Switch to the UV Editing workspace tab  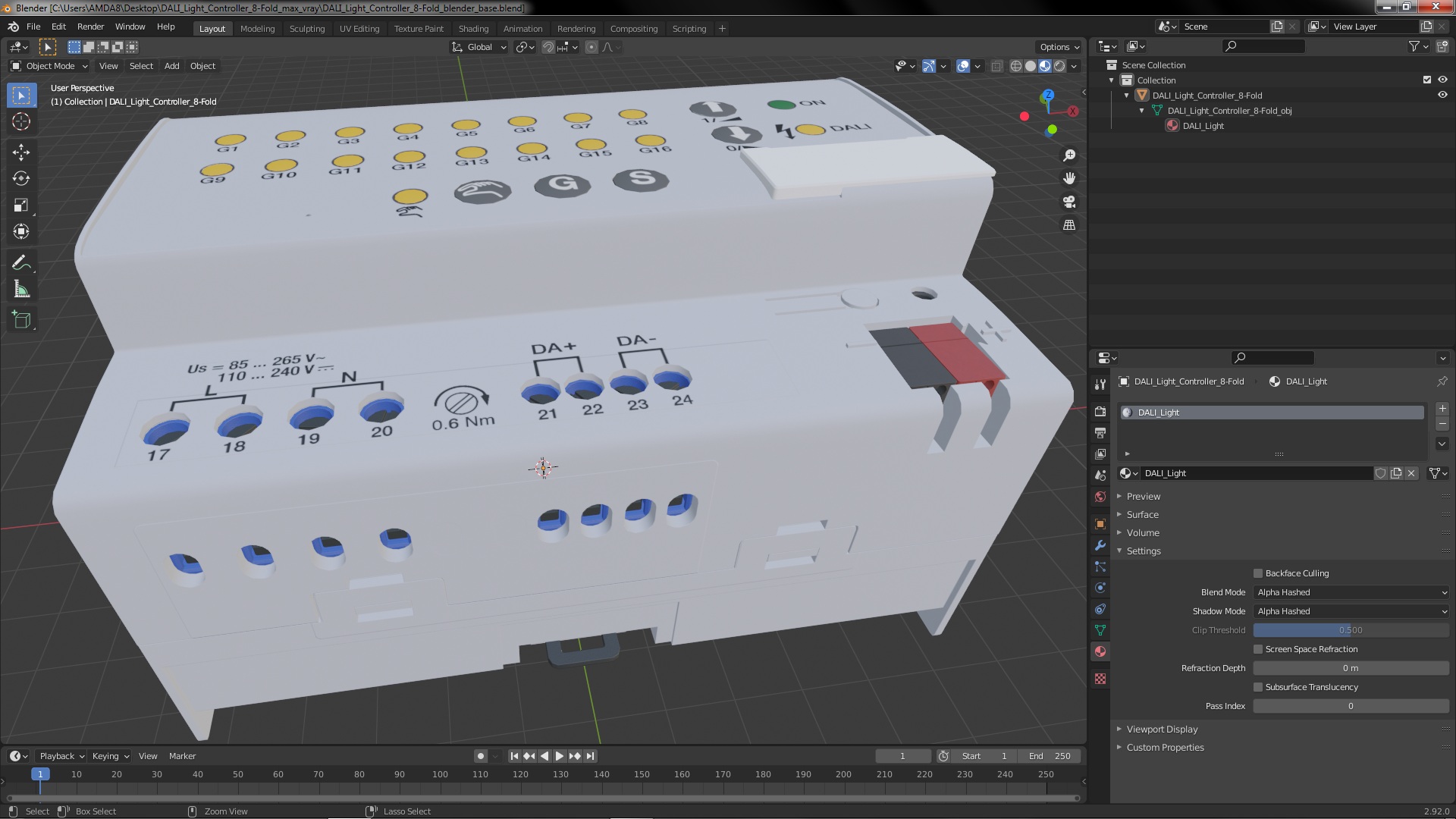(359, 29)
